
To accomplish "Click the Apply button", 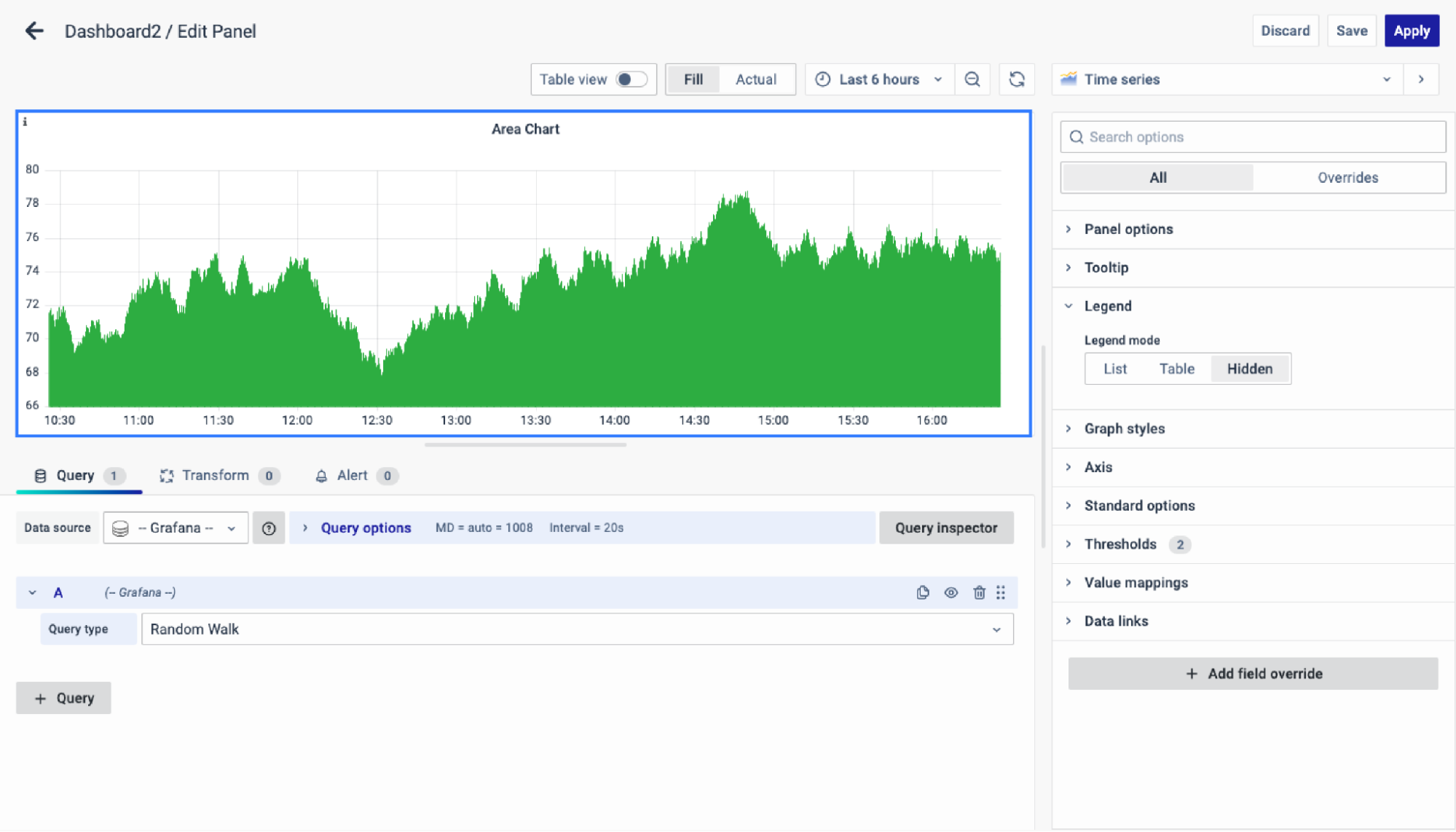I will pos(1411,31).
